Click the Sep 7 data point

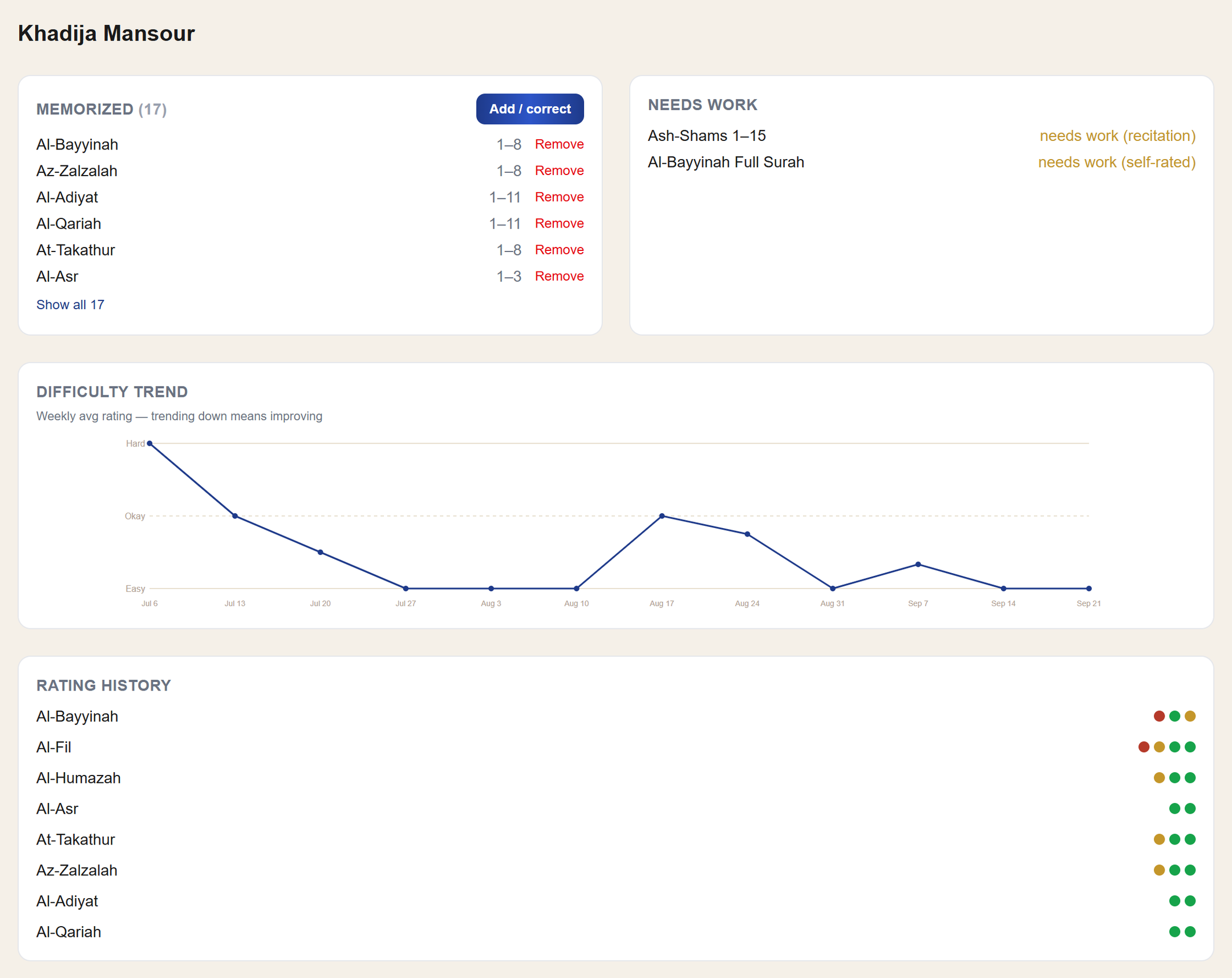pos(918,565)
